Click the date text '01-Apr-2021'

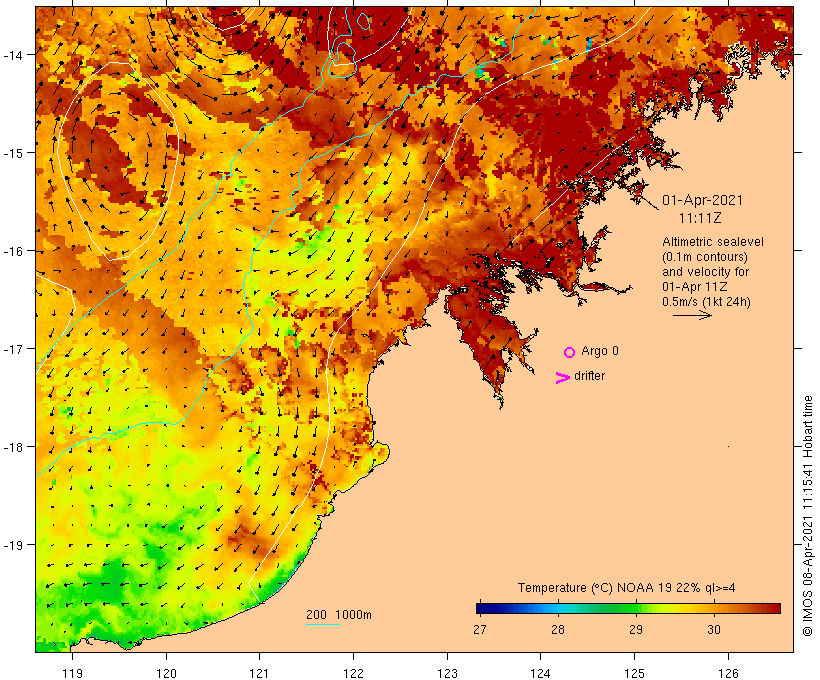click(702, 200)
